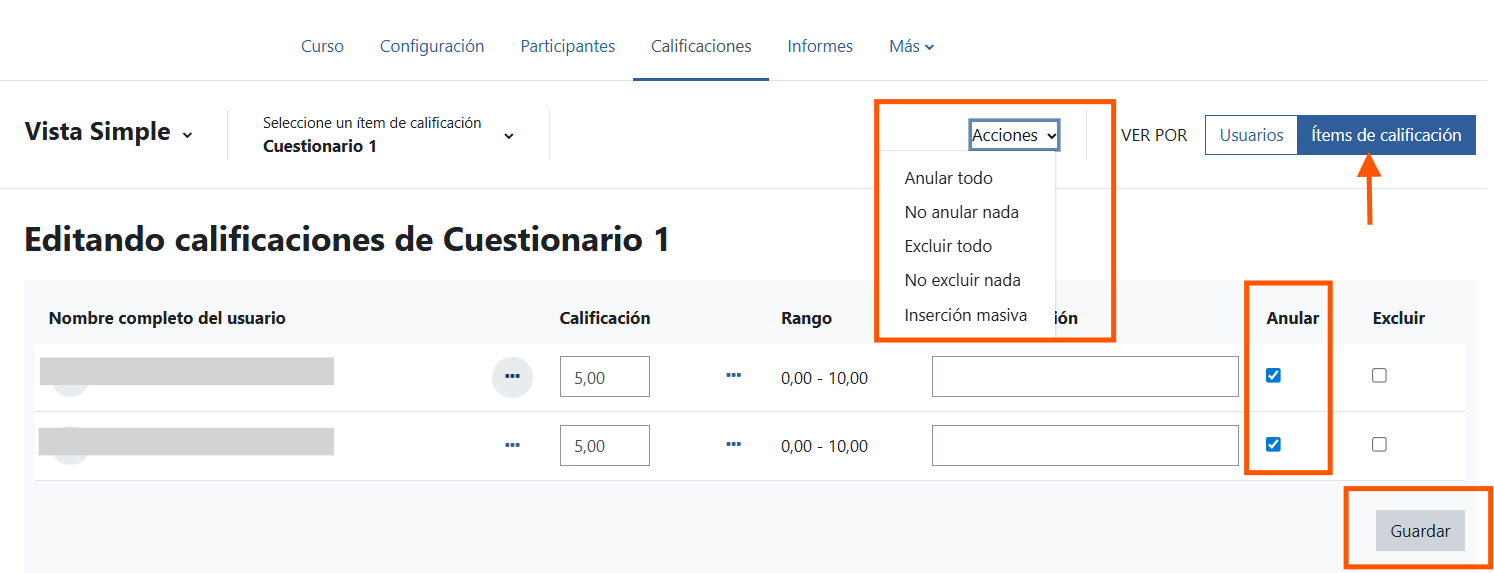Click the second user's feedback text box
Viewport: 1494px width, 573px height.
coord(1085,446)
